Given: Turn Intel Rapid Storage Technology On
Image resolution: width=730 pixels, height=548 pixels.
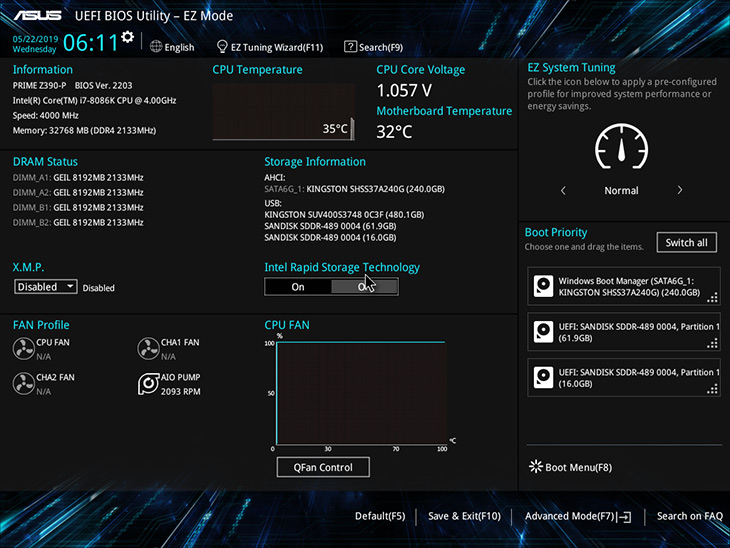Looking at the screenshot, I should 298,287.
